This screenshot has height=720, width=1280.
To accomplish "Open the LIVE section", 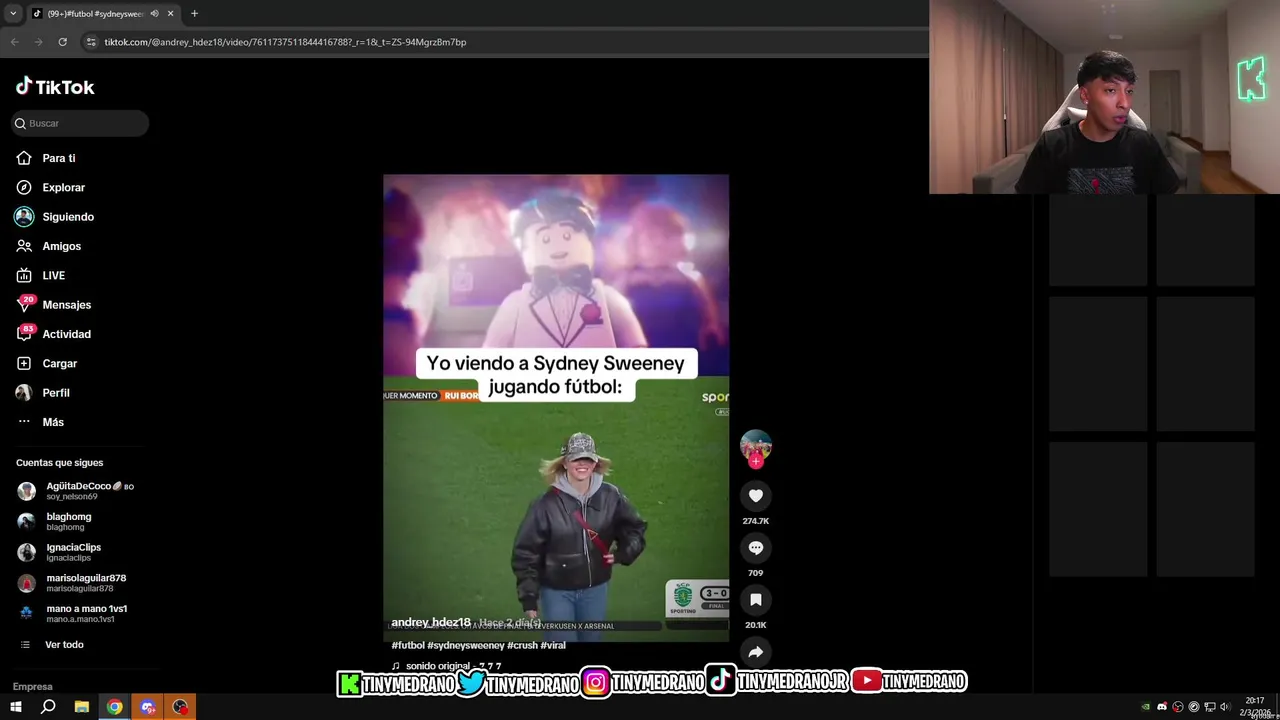I will click(x=53, y=275).
